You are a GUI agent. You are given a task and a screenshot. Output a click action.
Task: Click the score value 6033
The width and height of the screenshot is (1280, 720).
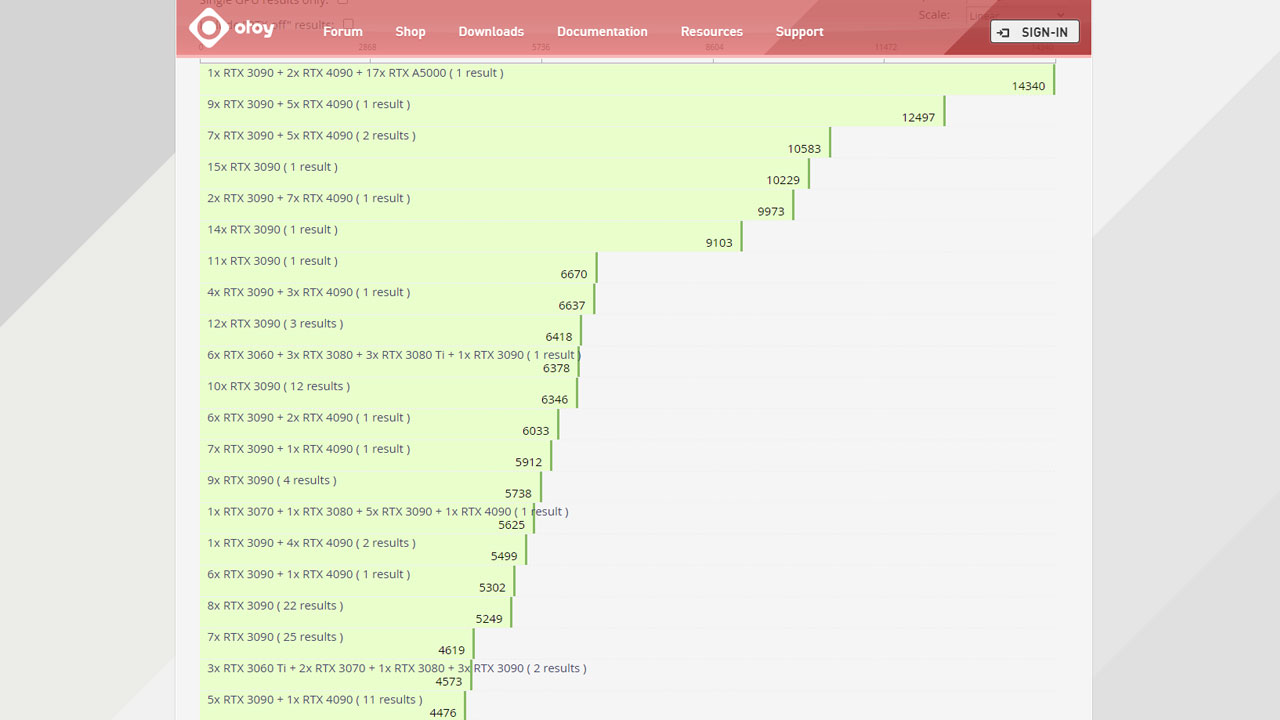(x=536, y=431)
